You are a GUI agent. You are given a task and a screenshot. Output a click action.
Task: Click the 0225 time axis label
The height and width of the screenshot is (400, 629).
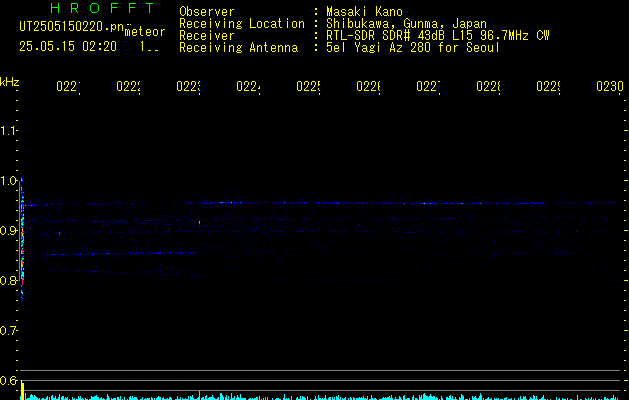(x=308, y=86)
